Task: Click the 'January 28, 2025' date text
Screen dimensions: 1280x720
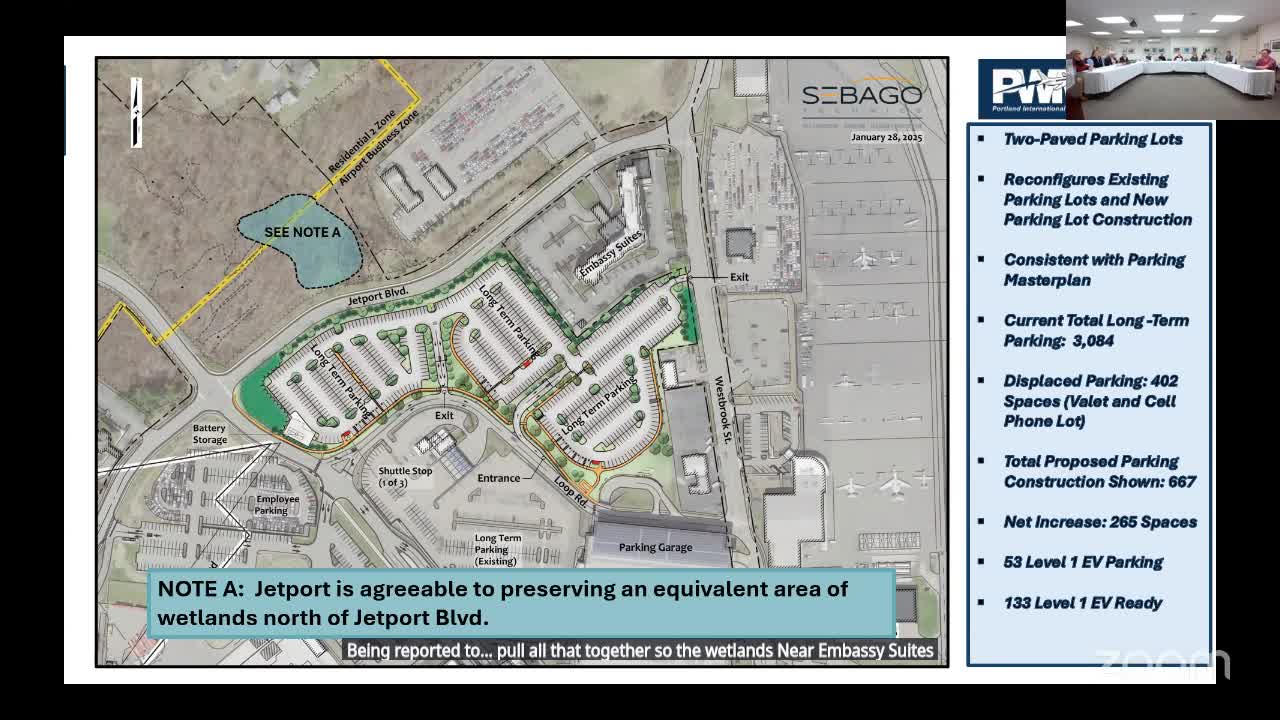Action: click(x=886, y=137)
